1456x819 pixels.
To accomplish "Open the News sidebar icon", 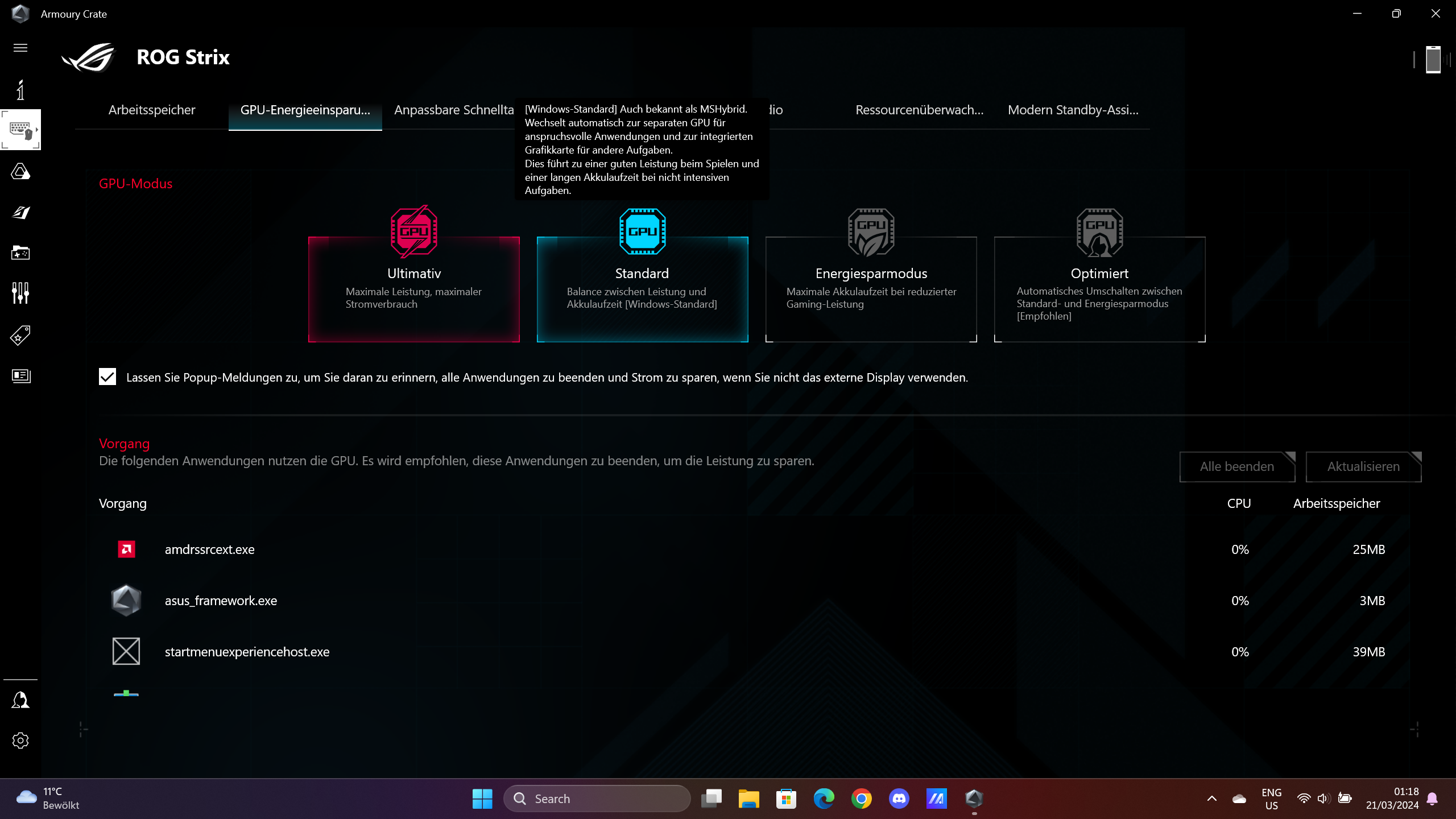I will (x=20, y=376).
